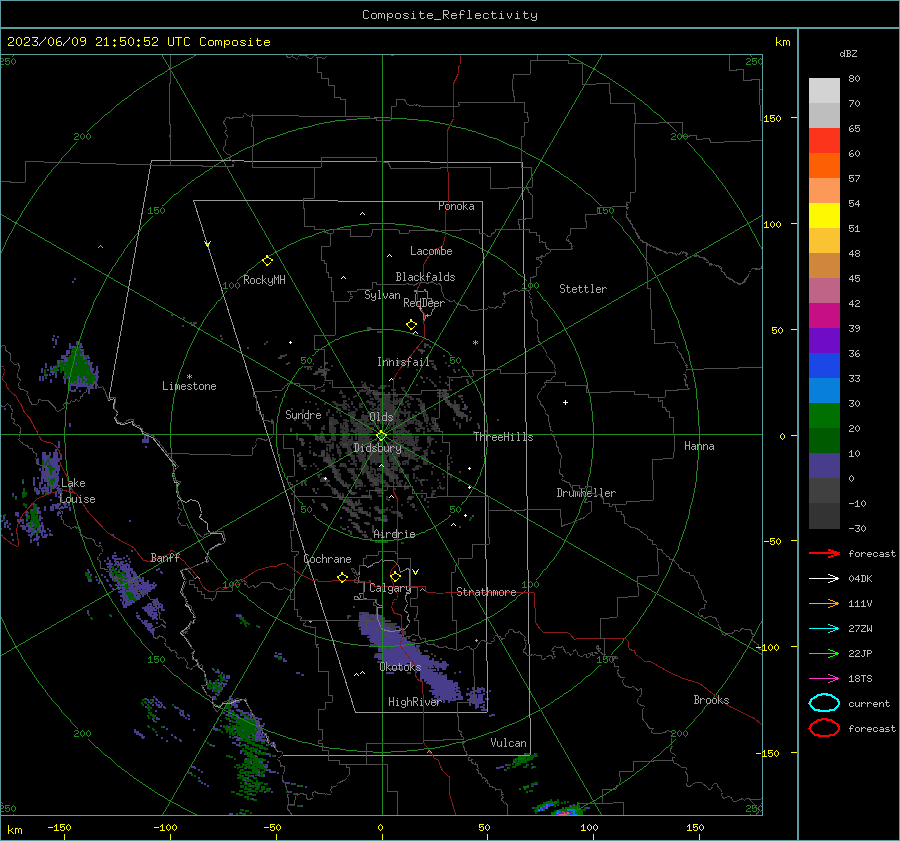
Task: Select the purple 36-39 dBZ swatch
Action: (x=824, y=340)
